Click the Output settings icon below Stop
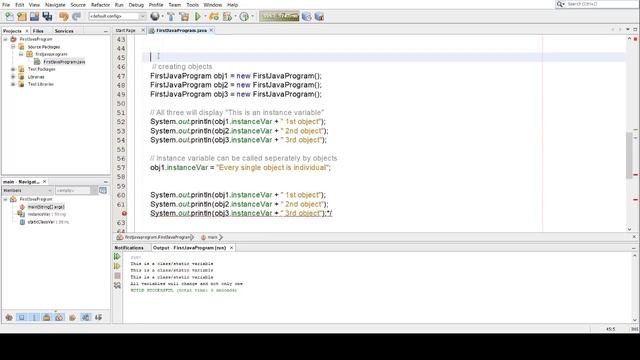The width and height of the screenshot is (640, 360). pyautogui.click(x=117, y=285)
